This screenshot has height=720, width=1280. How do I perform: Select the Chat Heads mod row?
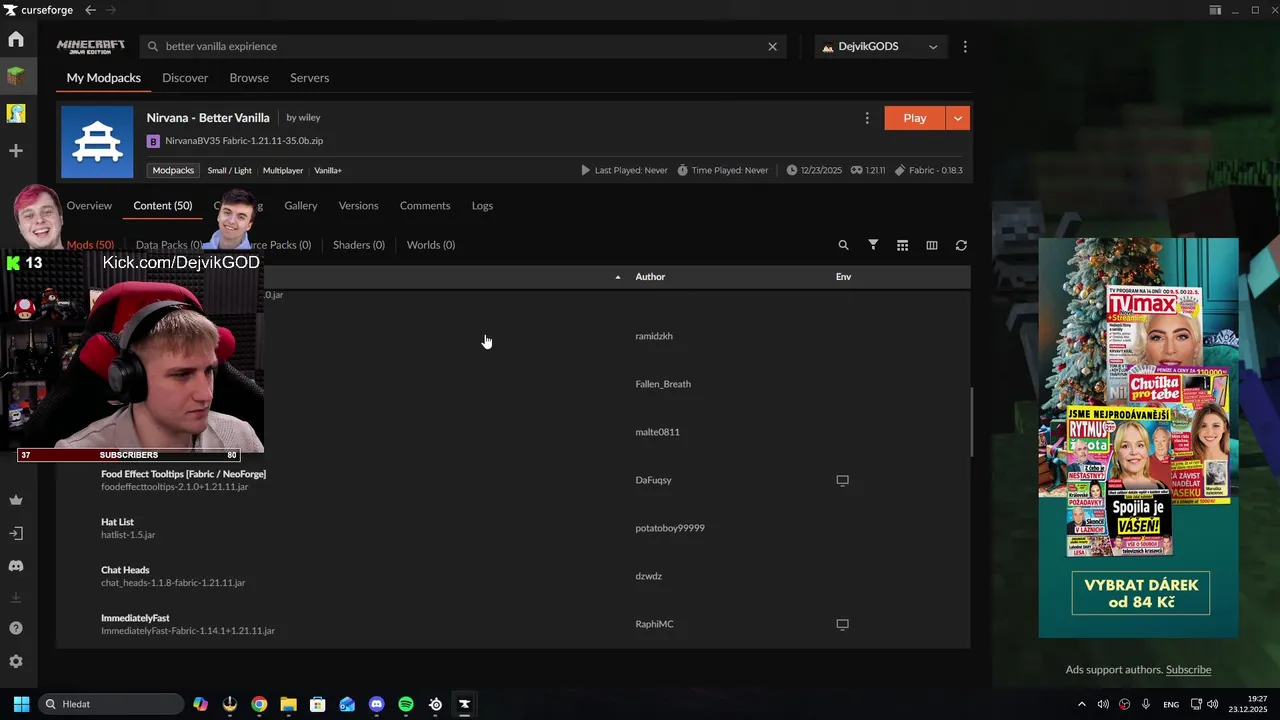tap(513, 576)
